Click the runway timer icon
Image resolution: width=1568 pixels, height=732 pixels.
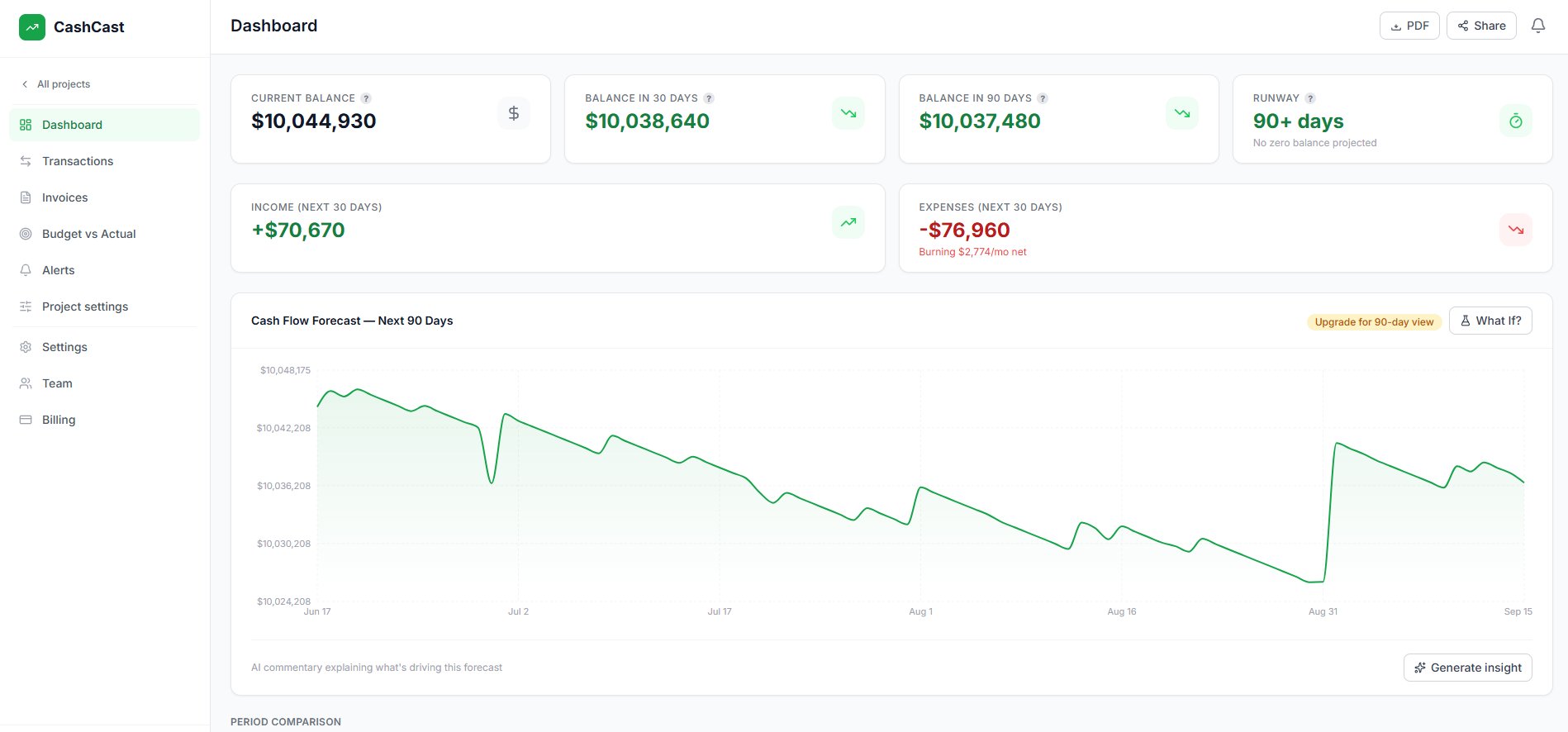1516,121
